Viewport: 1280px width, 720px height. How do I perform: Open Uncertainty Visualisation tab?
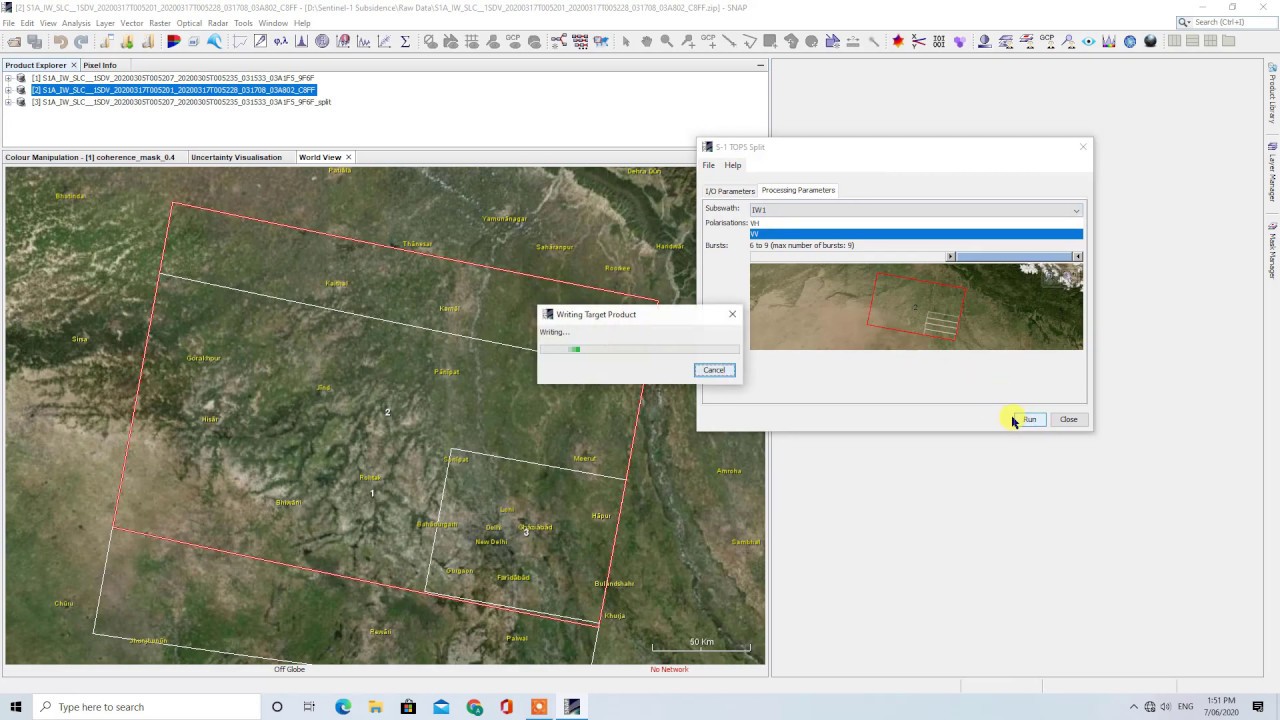(x=236, y=157)
